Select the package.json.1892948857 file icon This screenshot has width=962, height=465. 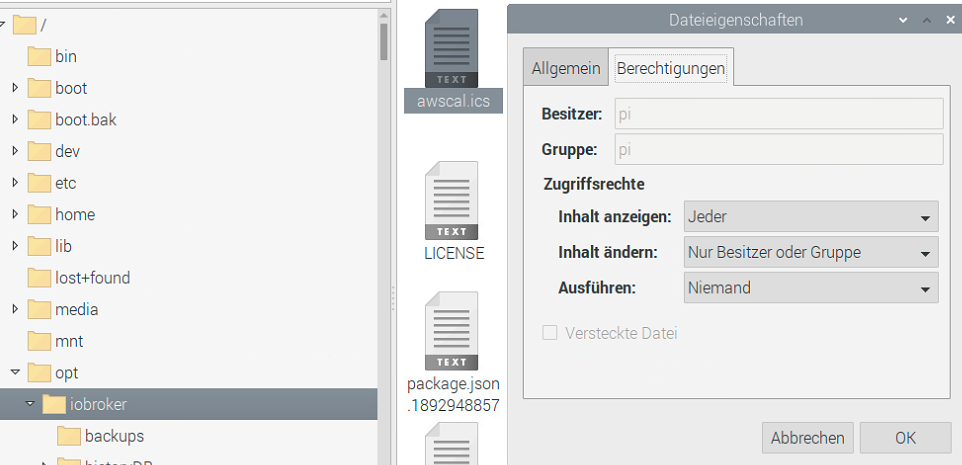451,331
